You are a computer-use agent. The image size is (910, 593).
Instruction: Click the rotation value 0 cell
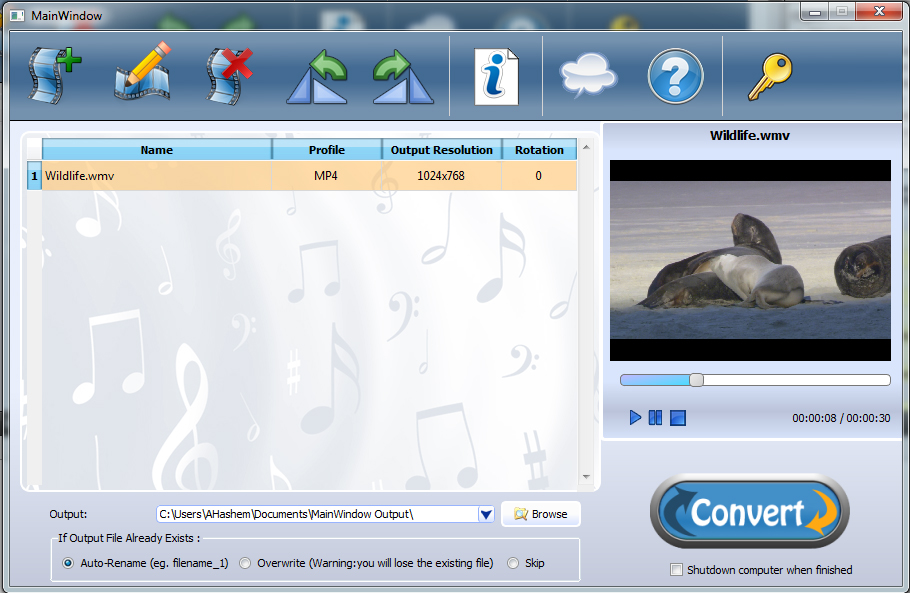tap(539, 176)
